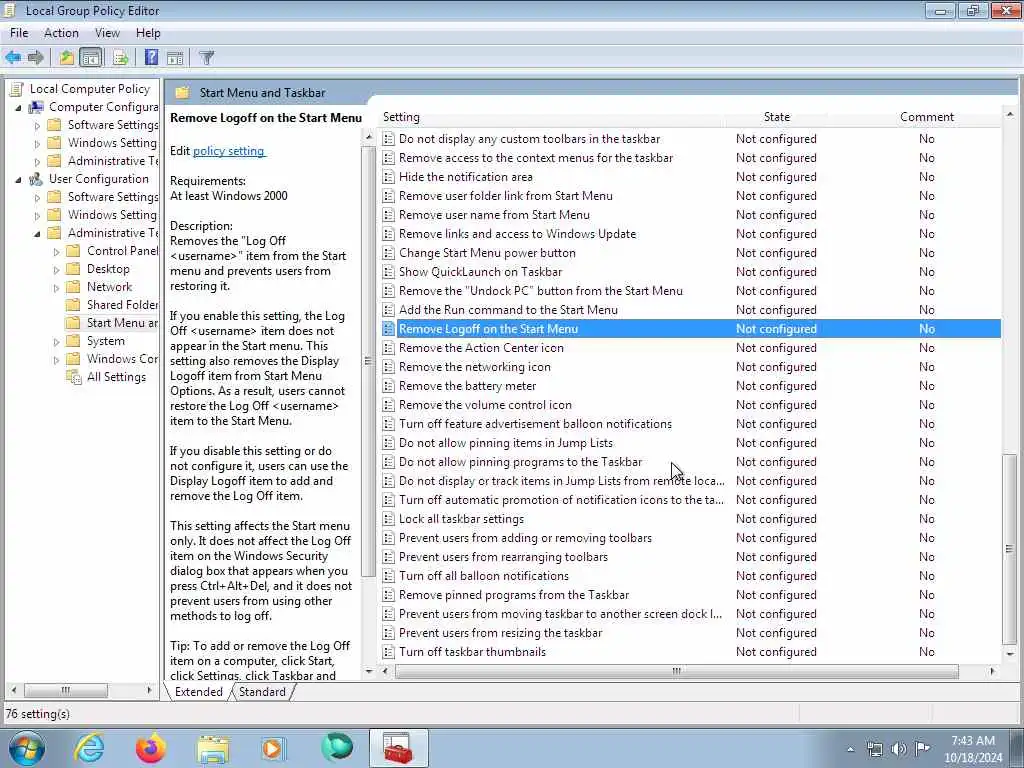The height and width of the screenshot is (768, 1024).
Task: Sort by the Comment column header
Action: tap(927, 117)
